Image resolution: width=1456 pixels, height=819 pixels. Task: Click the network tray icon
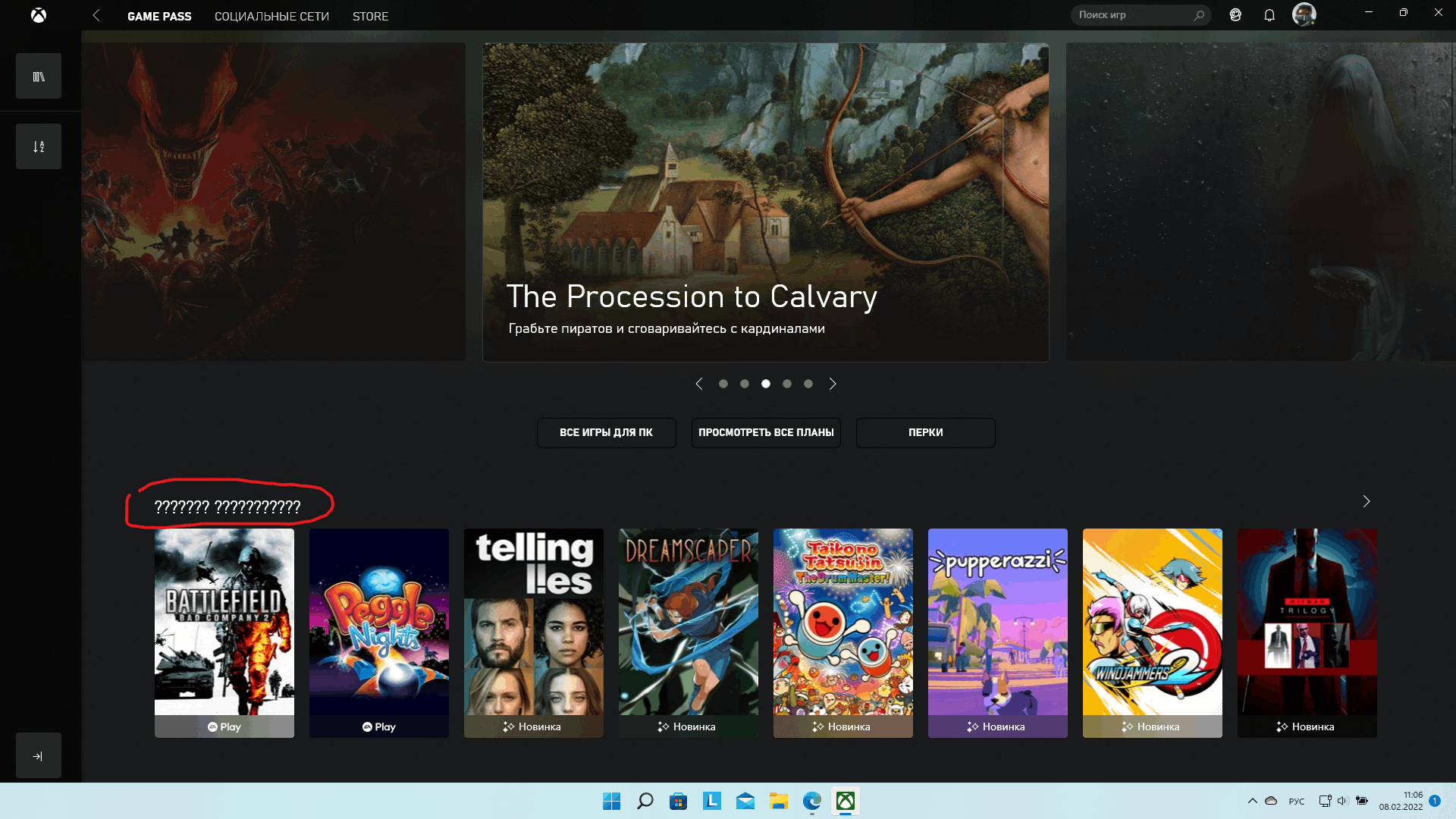(1325, 801)
